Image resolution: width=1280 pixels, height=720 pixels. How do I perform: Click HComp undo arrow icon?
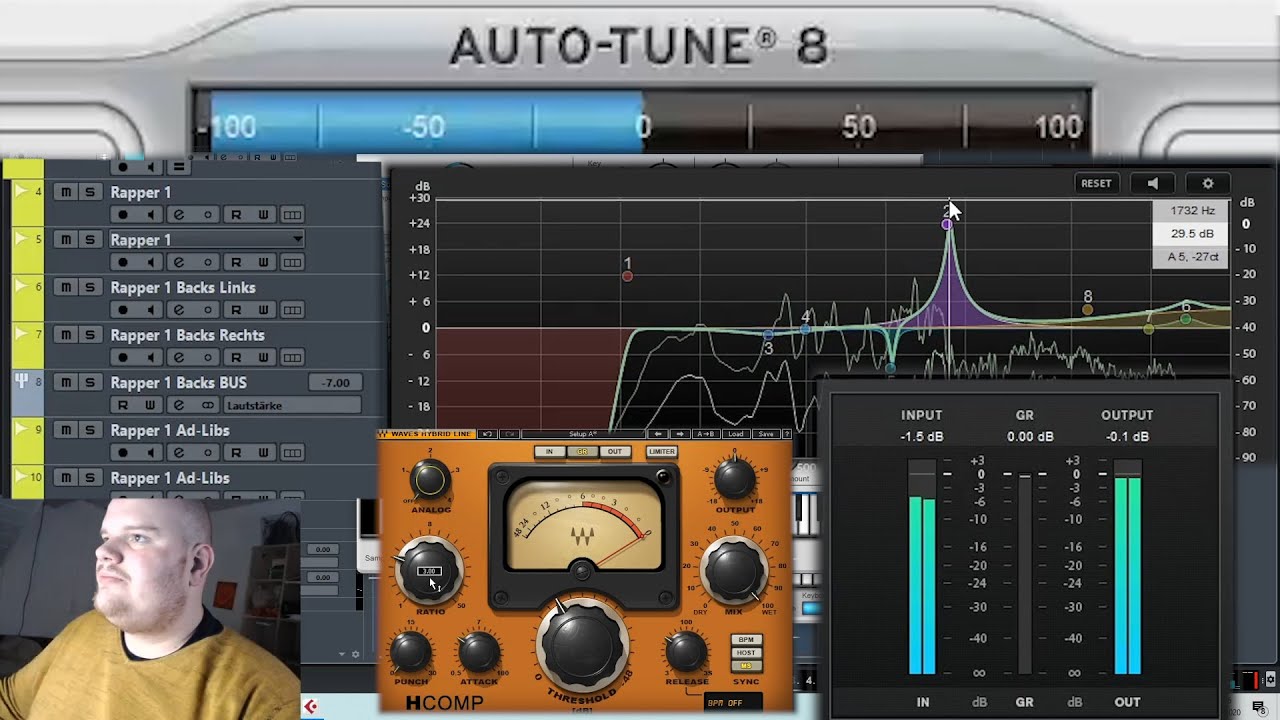point(487,434)
